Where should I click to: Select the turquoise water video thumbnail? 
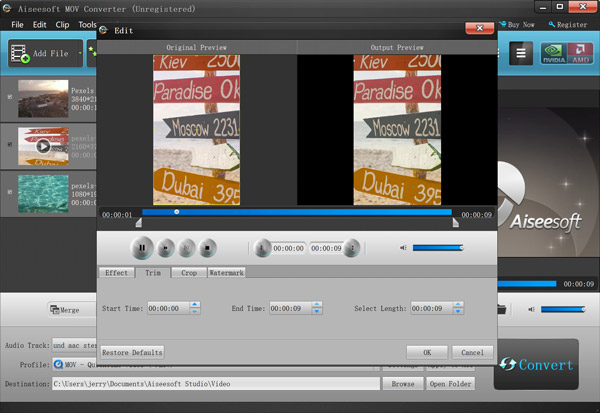43,194
